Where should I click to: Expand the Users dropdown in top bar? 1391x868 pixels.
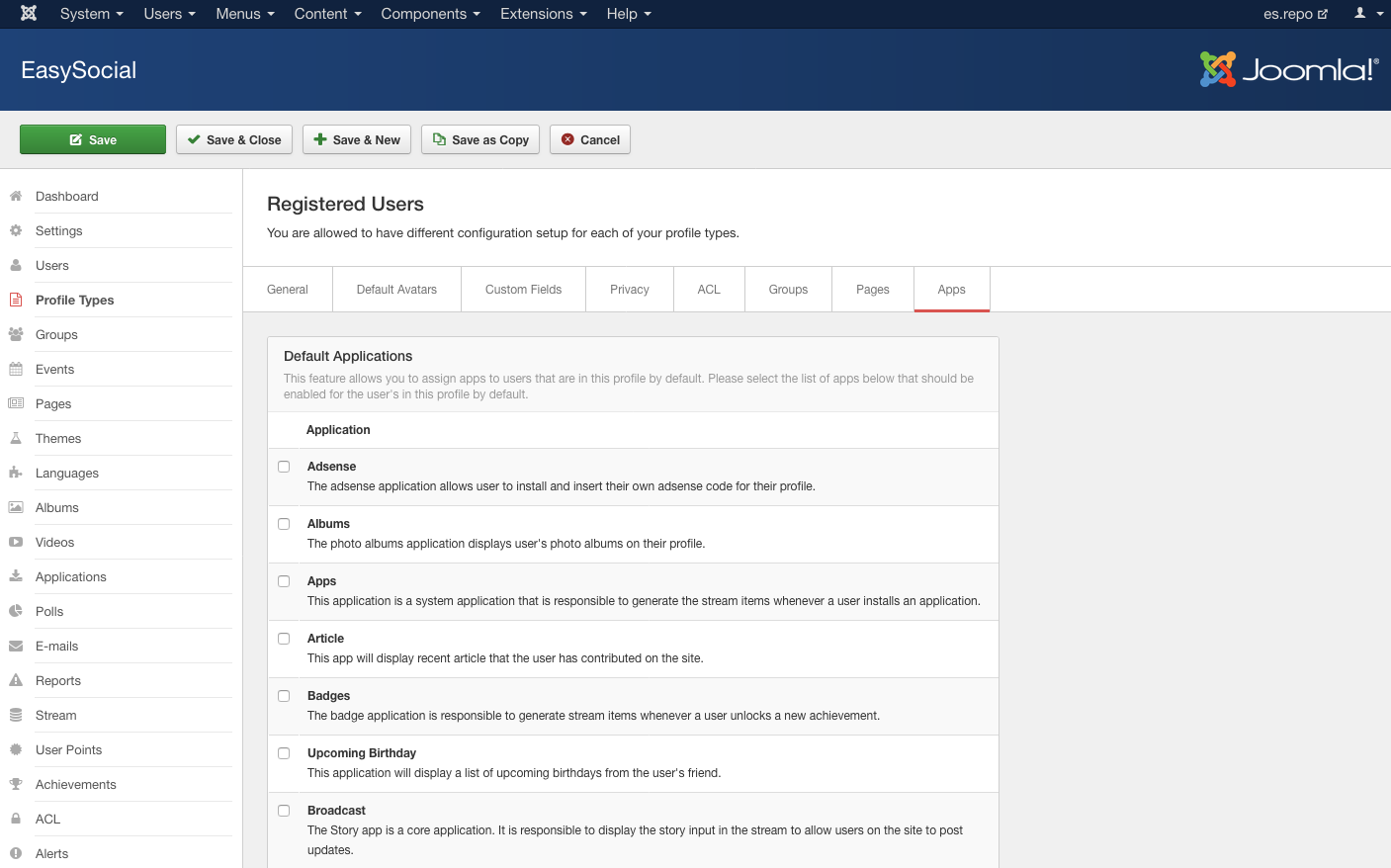(x=169, y=14)
